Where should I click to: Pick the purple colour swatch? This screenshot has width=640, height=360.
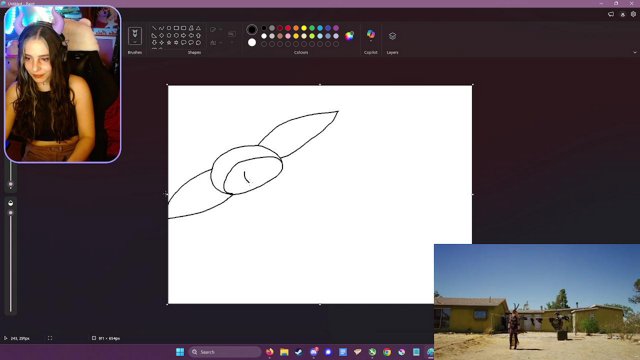pyautogui.click(x=336, y=28)
